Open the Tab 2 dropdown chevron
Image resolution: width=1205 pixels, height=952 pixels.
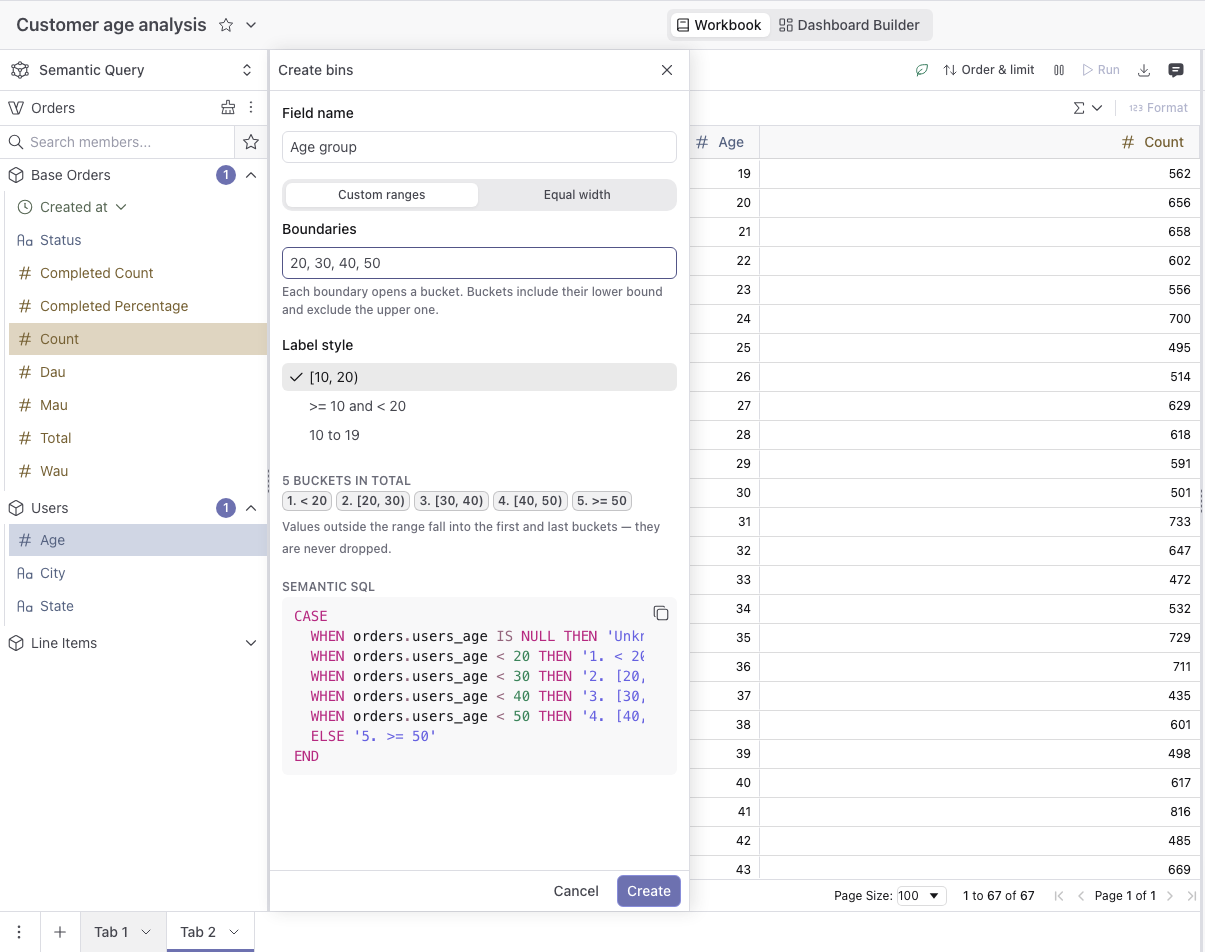pyautogui.click(x=234, y=932)
